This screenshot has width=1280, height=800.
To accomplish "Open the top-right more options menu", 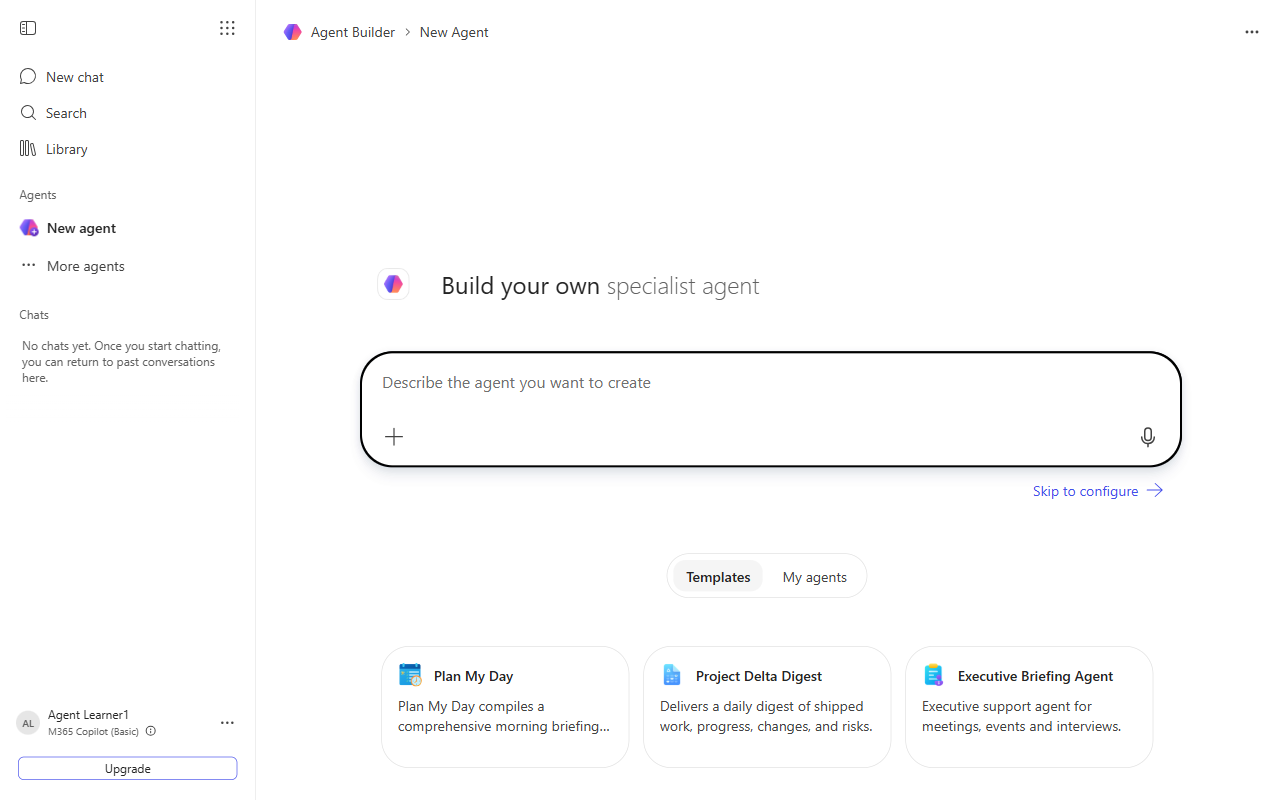I will point(1252,32).
